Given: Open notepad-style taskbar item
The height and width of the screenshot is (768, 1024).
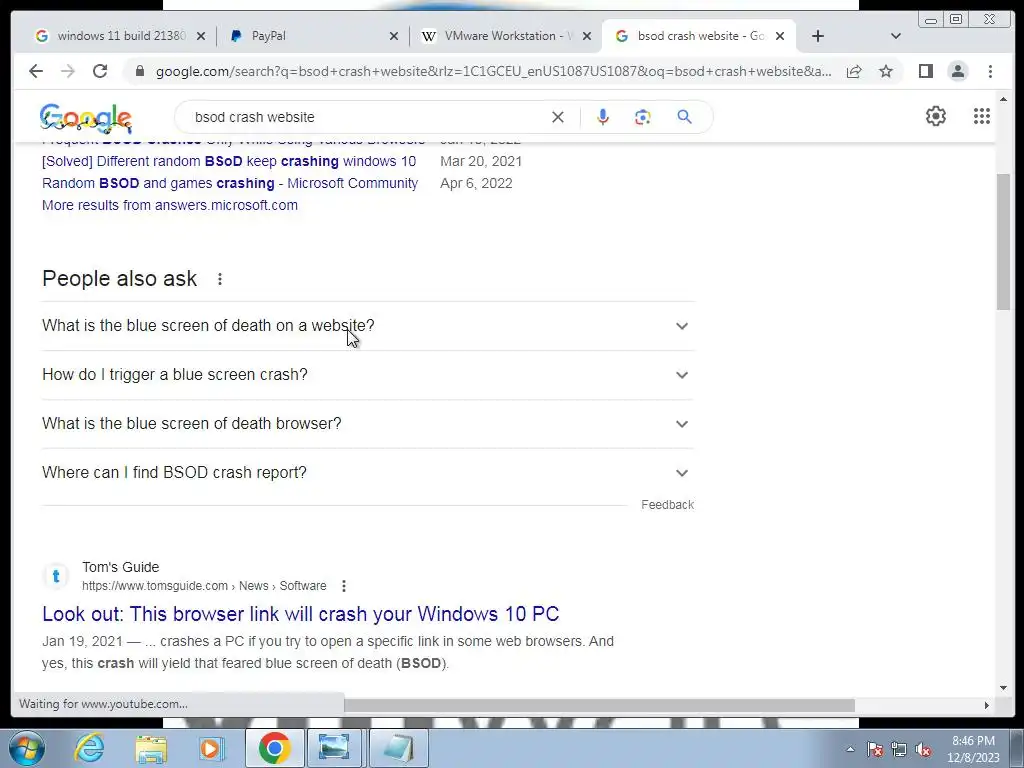Looking at the screenshot, I should [x=398, y=748].
